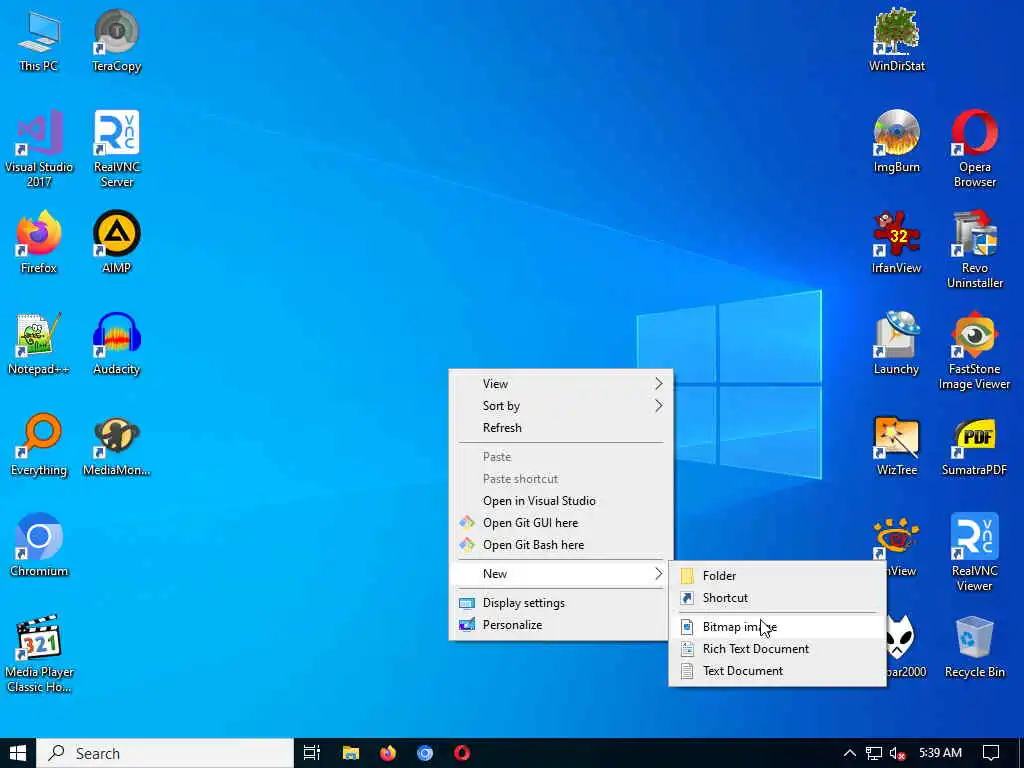This screenshot has width=1024, height=768.
Task: Select the Recycle Bin icon
Action: pos(974,647)
